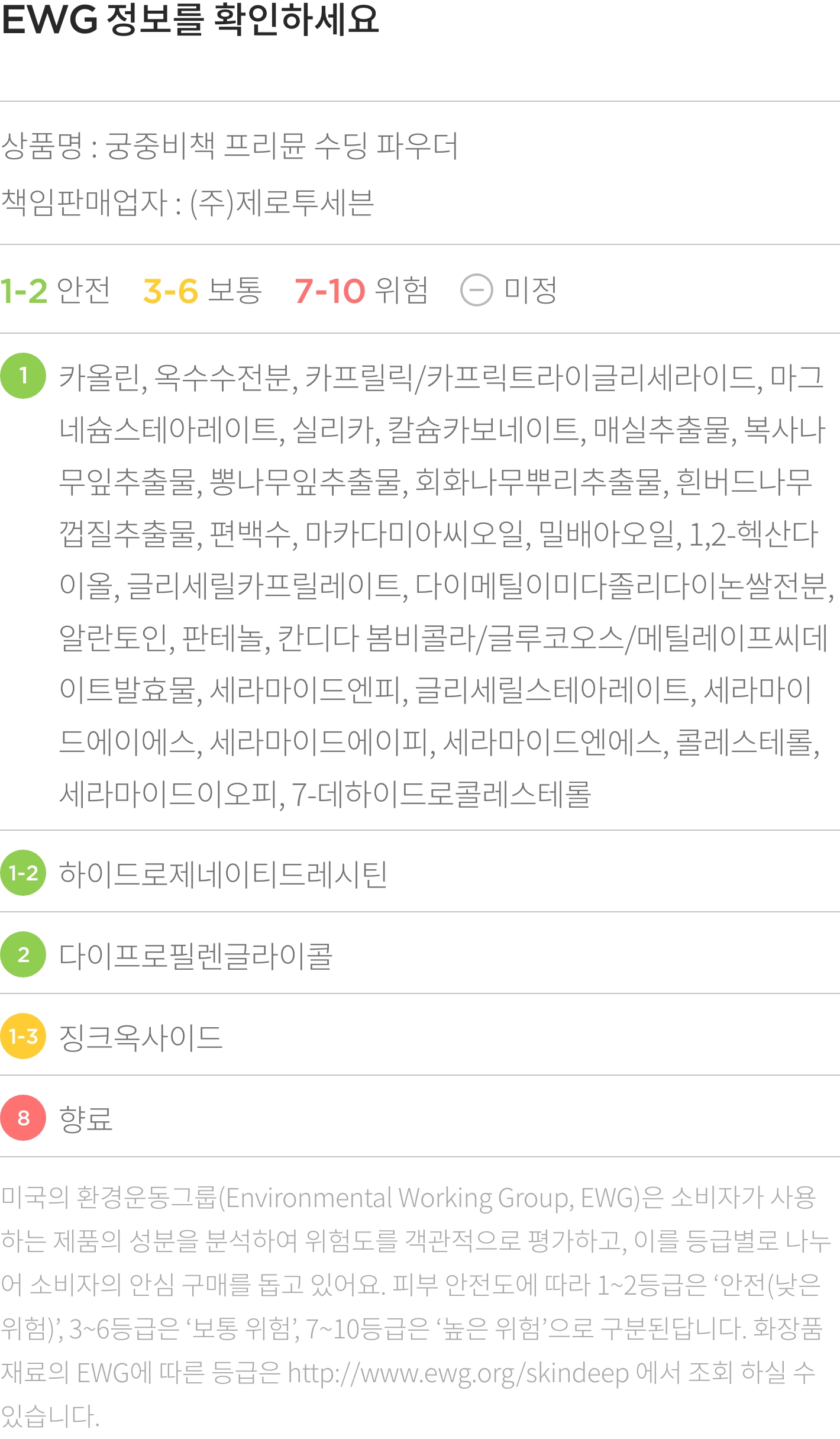Click the red grade 8 badge

[23, 1118]
